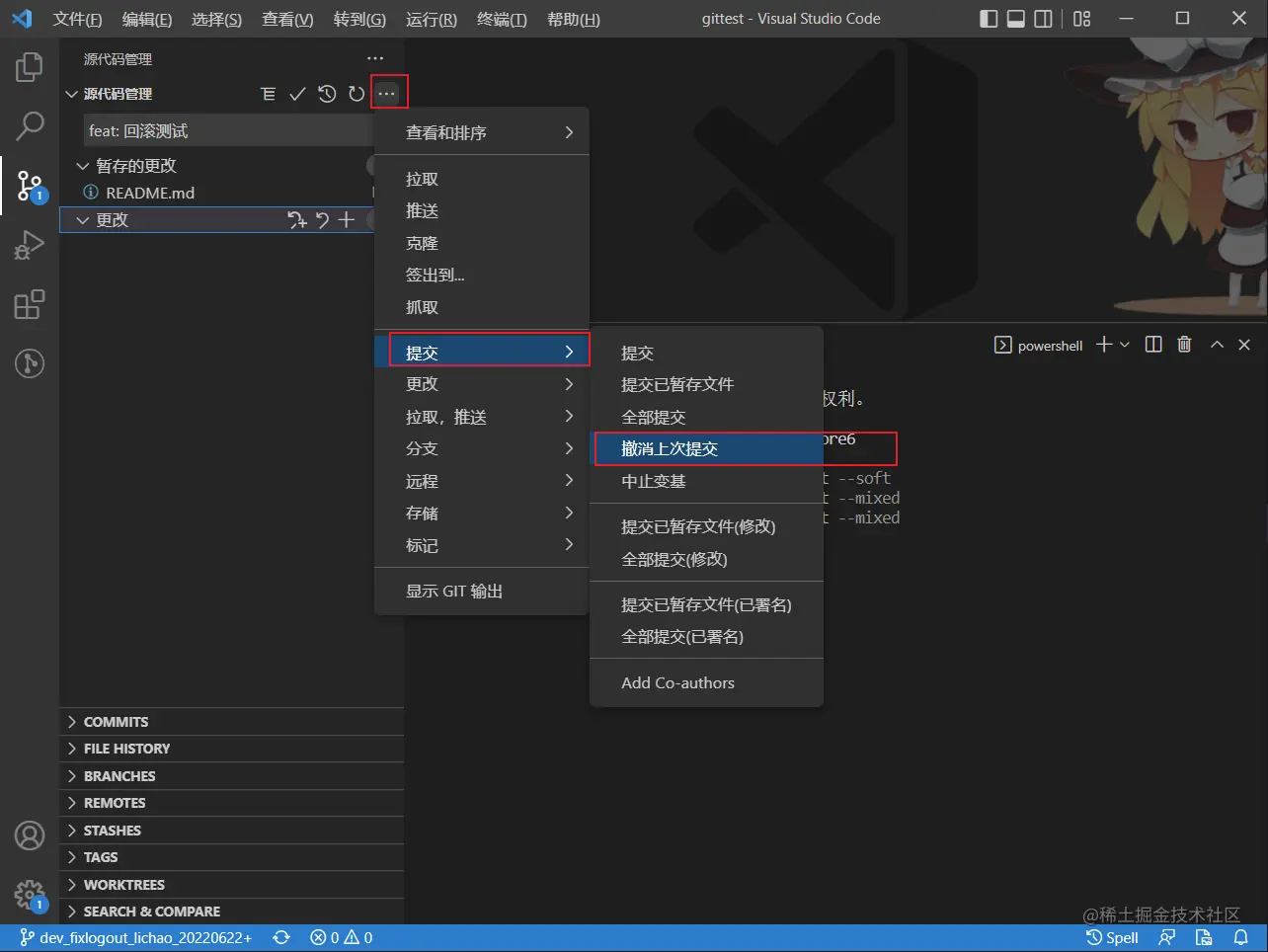Click open-changes icon on 更改 row
Screen dimensions: 1268x952
(x=296, y=220)
